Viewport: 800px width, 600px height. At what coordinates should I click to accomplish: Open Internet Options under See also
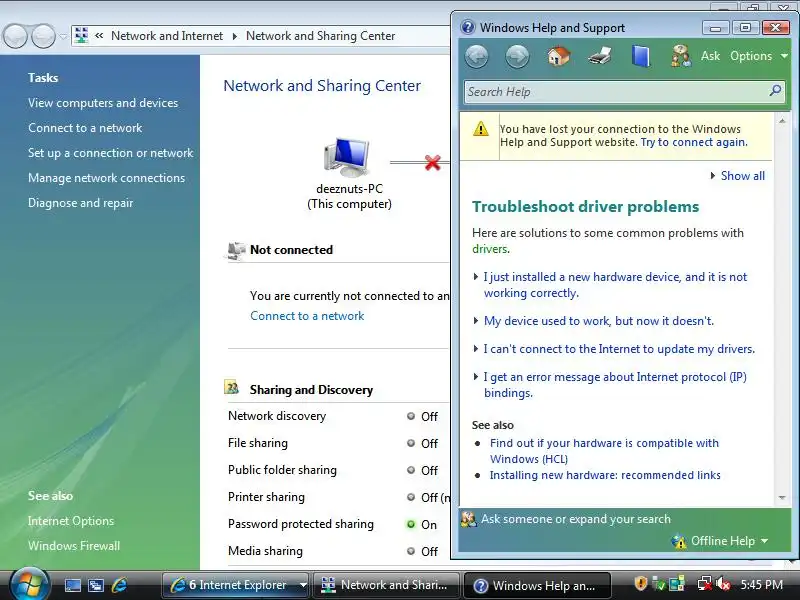tap(71, 521)
